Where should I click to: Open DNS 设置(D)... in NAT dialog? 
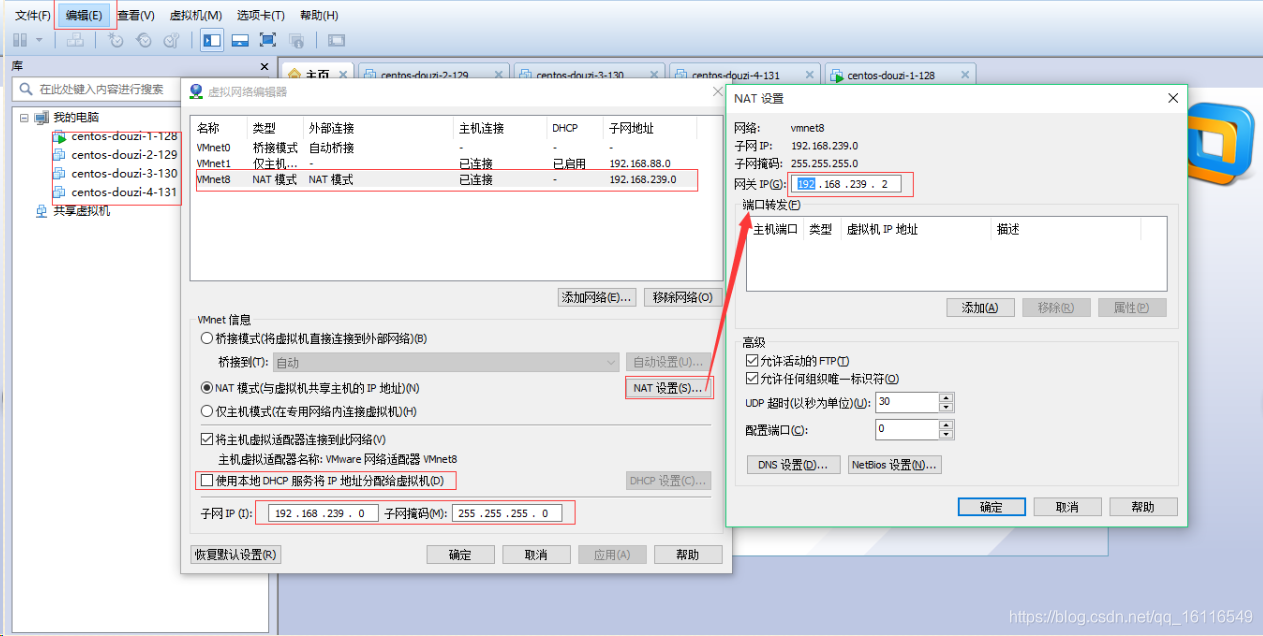pyautogui.click(x=794, y=465)
